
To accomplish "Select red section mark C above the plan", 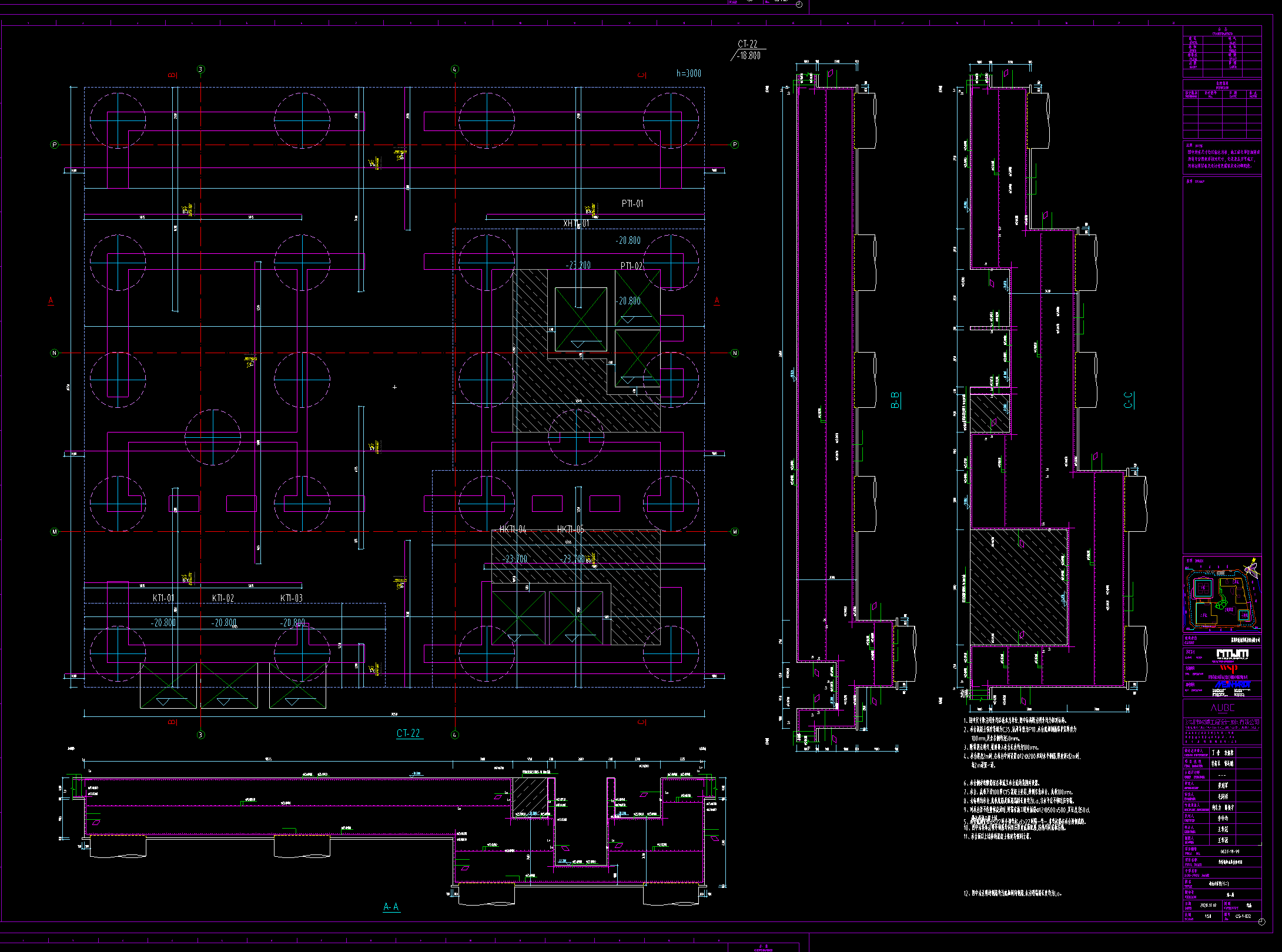I will click(x=642, y=75).
